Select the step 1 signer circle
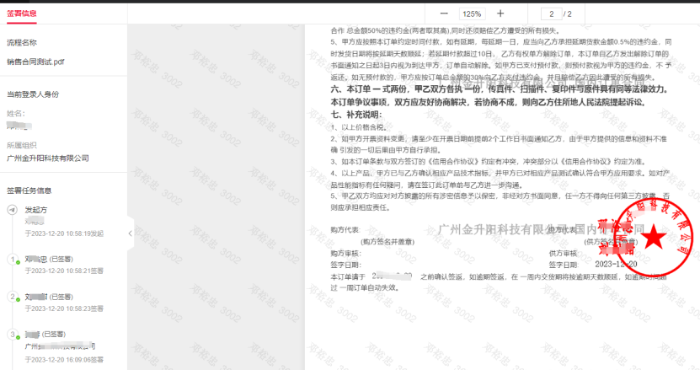Image resolution: width=700 pixels, height=370 pixels. click(x=12, y=259)
